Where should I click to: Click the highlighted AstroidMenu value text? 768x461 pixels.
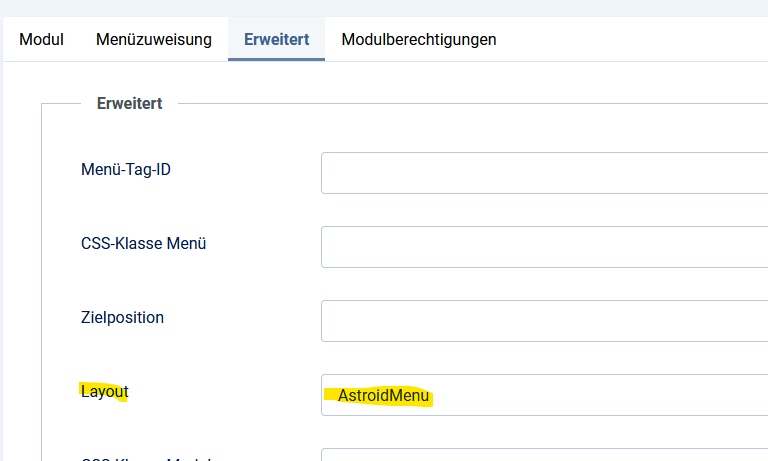383,395
